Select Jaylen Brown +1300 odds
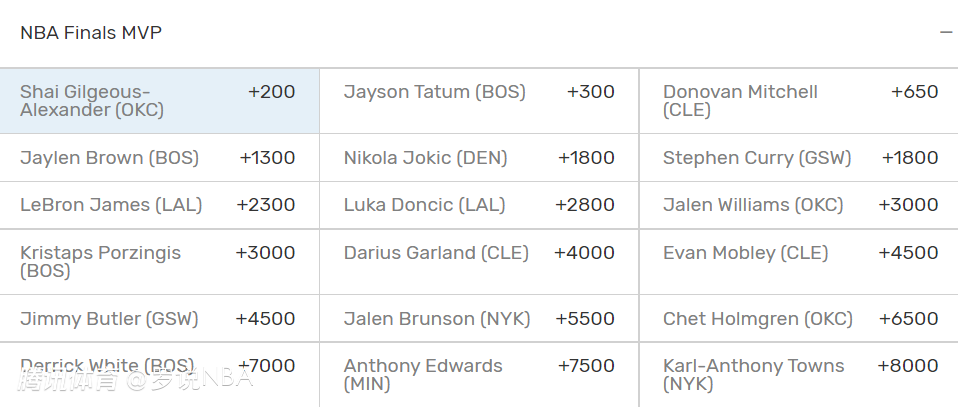 (159, 158)
